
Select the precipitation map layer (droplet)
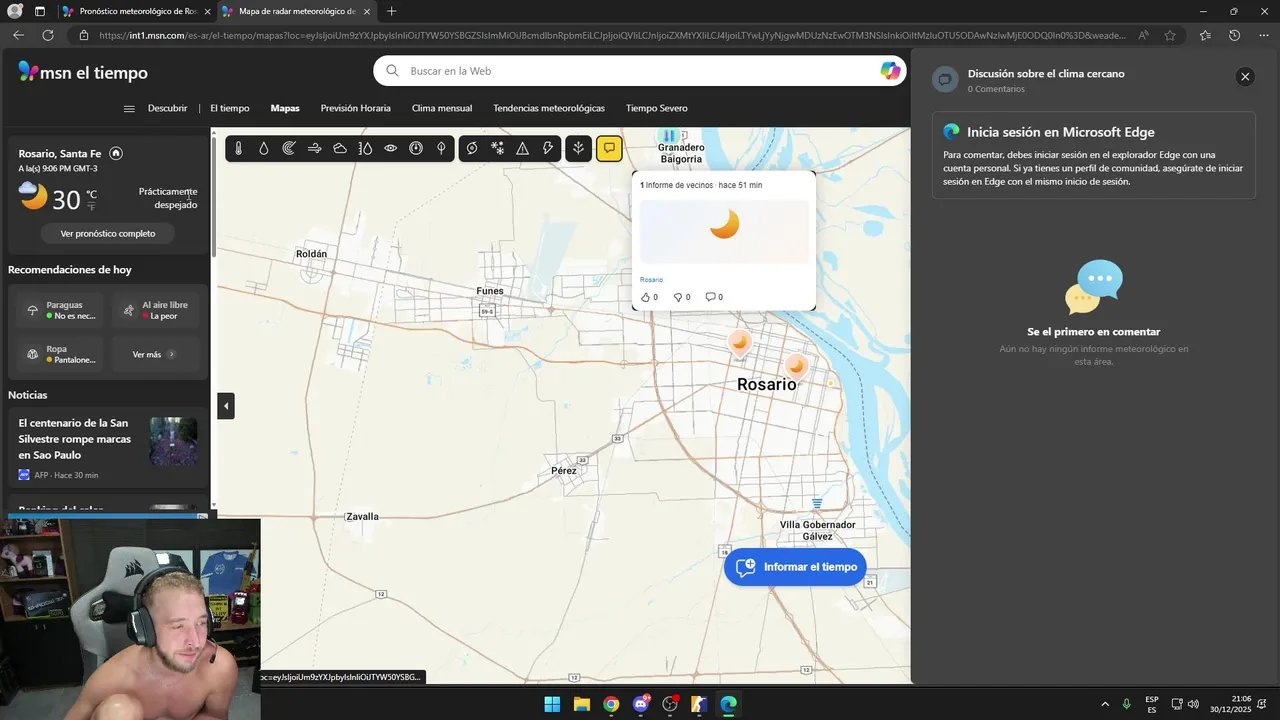[x=264, y=148]
